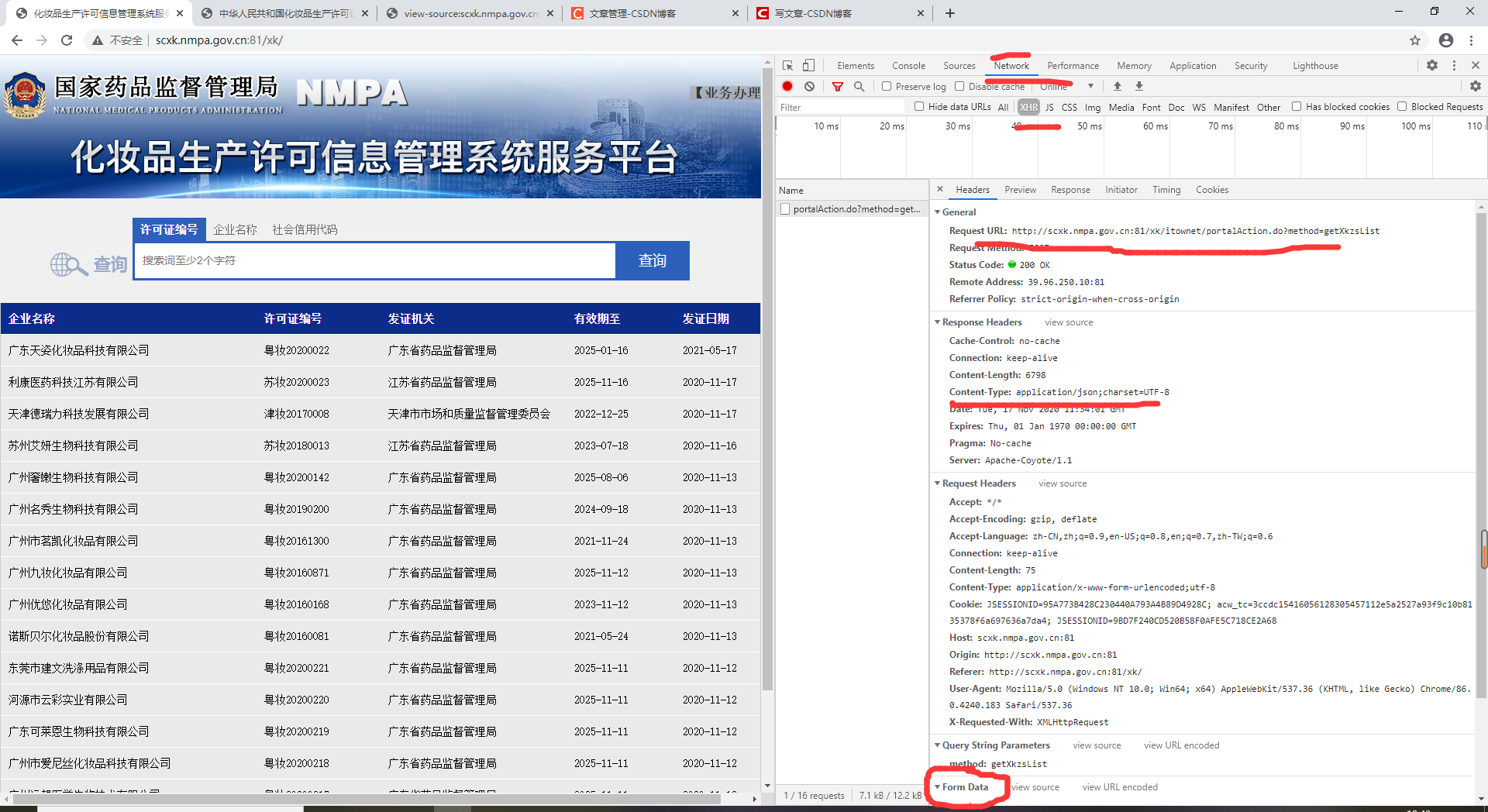Enable the Preserve log checkbox
1488x812 pixels.
(887, 86)
